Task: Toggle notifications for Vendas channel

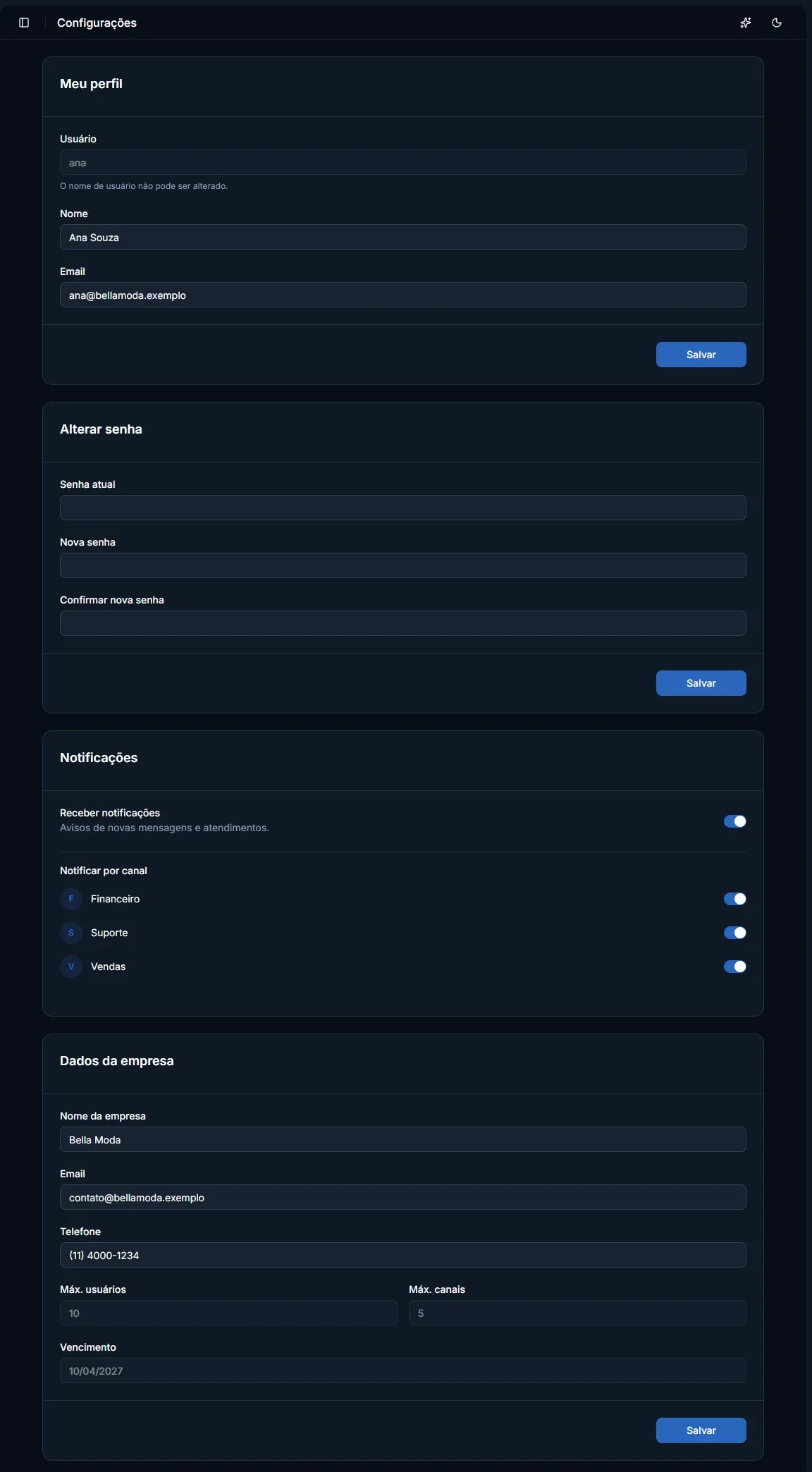Action: [735, 967]
